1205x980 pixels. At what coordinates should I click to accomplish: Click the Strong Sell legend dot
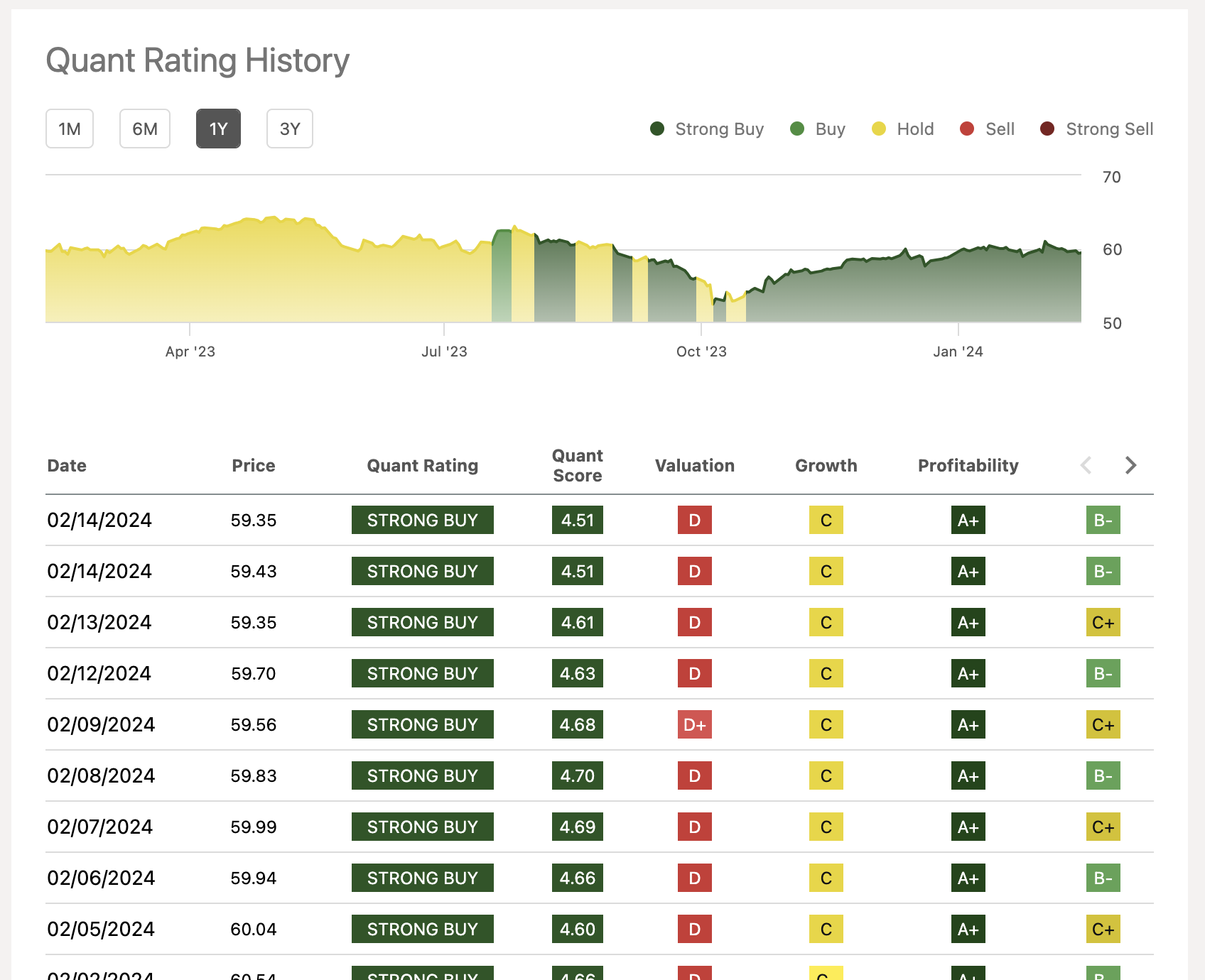(1045, 129)
